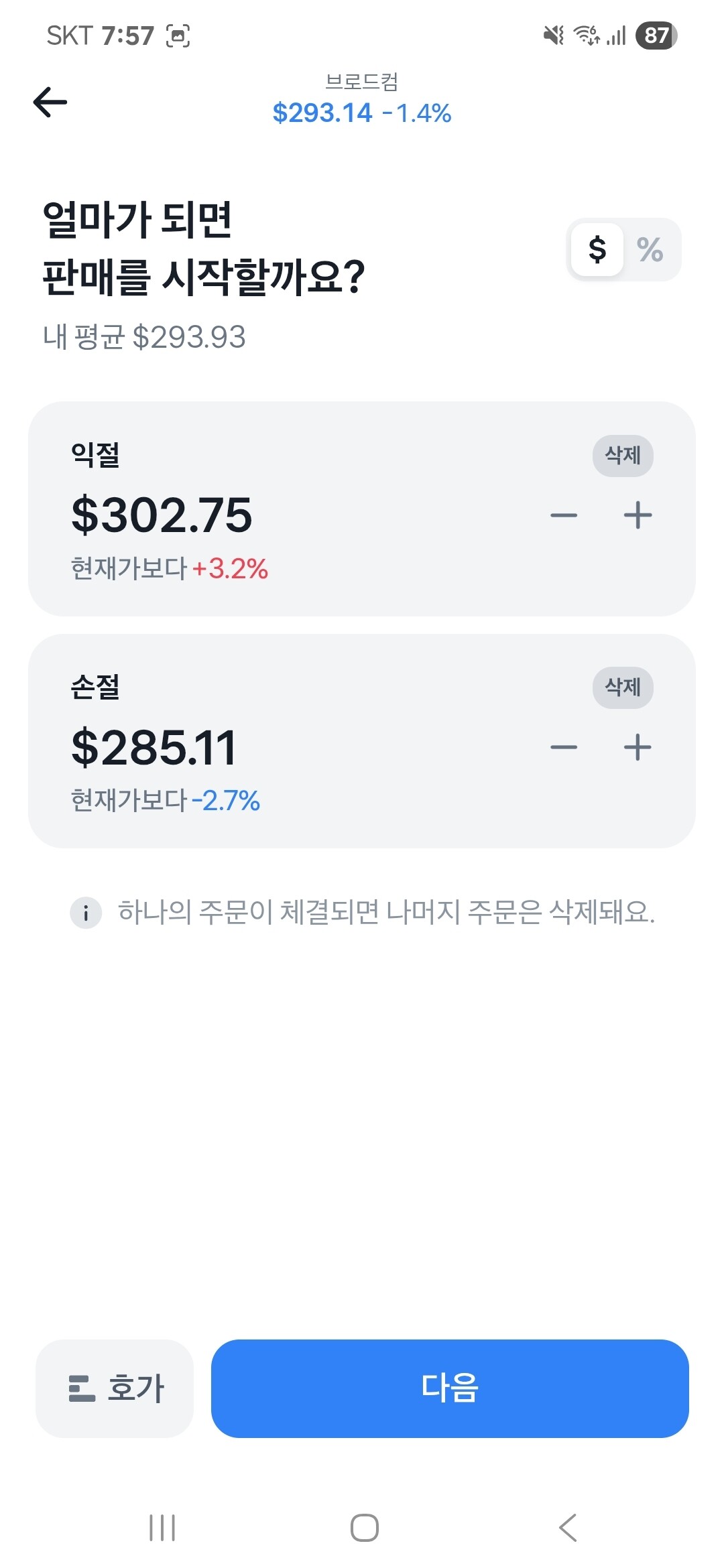Image resolution: width=724 pixels, height=1568 pixels.
Task: Decrease the 익절 price with minus
Action: point(563,515)
